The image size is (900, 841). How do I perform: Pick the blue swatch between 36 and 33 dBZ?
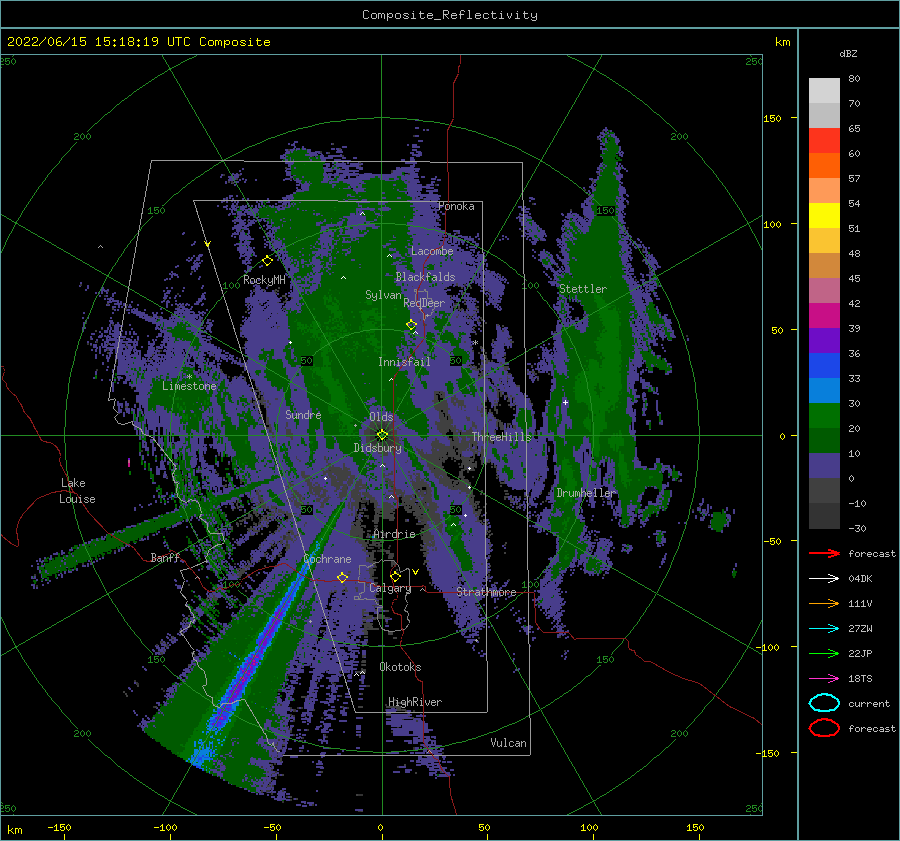pyautogui.click(x=824, y=366)
